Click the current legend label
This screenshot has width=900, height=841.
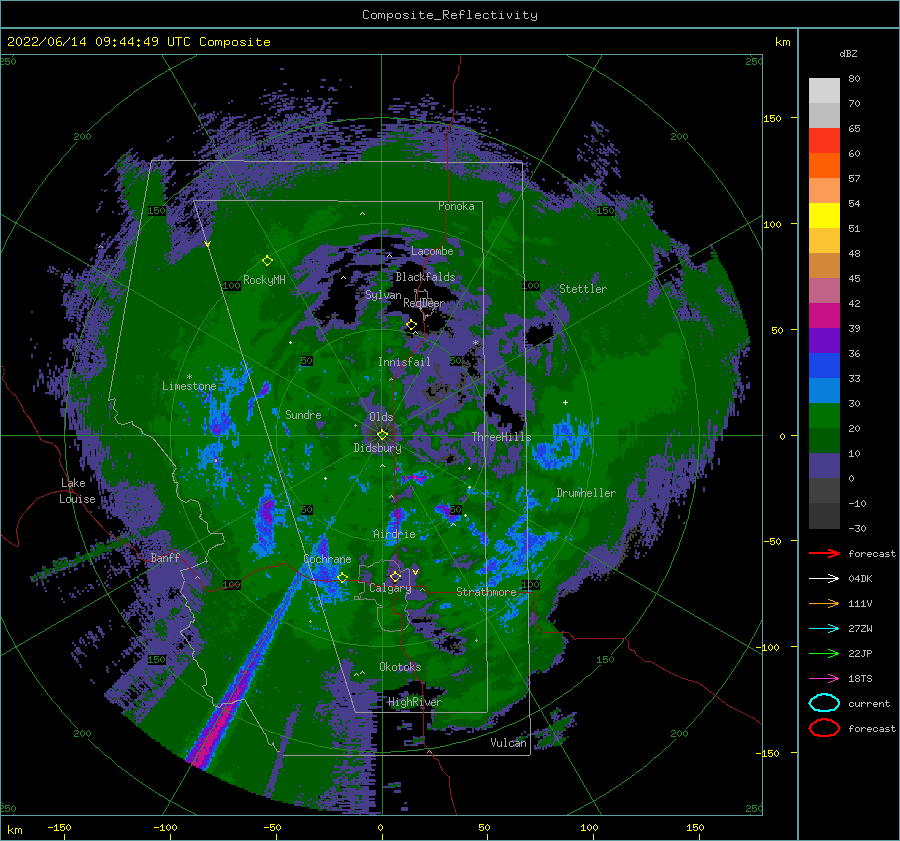tap(869, 703)
